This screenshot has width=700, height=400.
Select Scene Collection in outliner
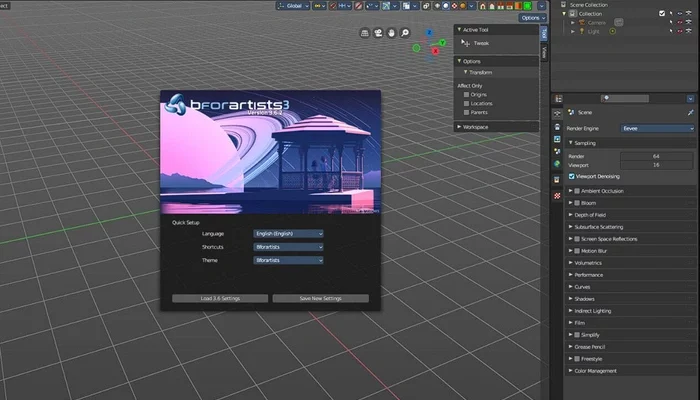(x=625, y=4)
